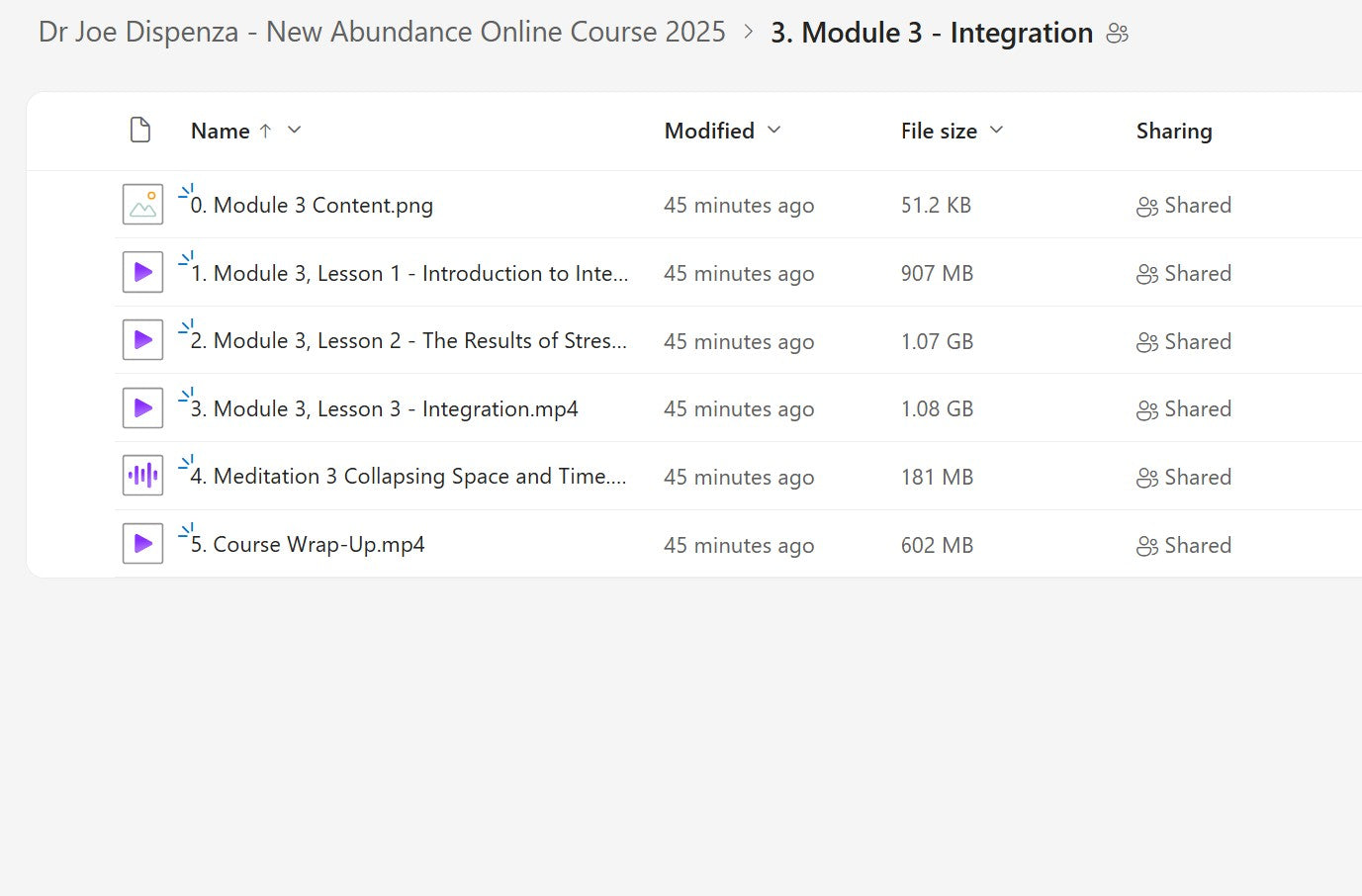Select the Module 3 - Integration breadcrumb
This screenshot has height=896, width=1362.
pyautogui.click(x=931, y=33)
